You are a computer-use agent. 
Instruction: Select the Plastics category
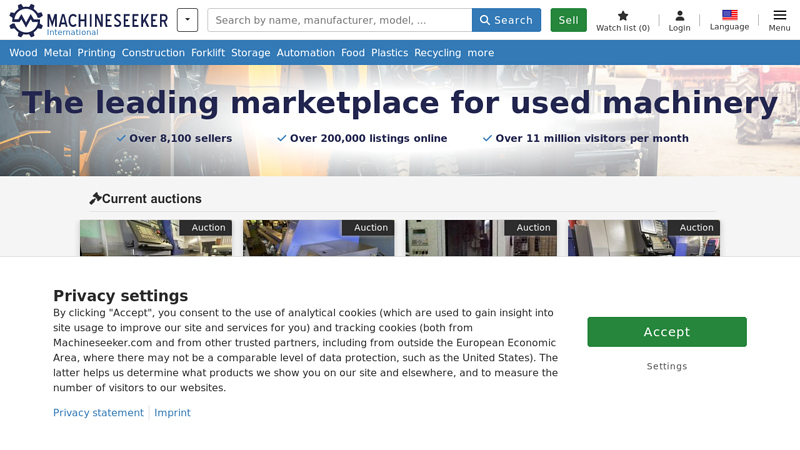pyautogui.click(x=389, y=53)
